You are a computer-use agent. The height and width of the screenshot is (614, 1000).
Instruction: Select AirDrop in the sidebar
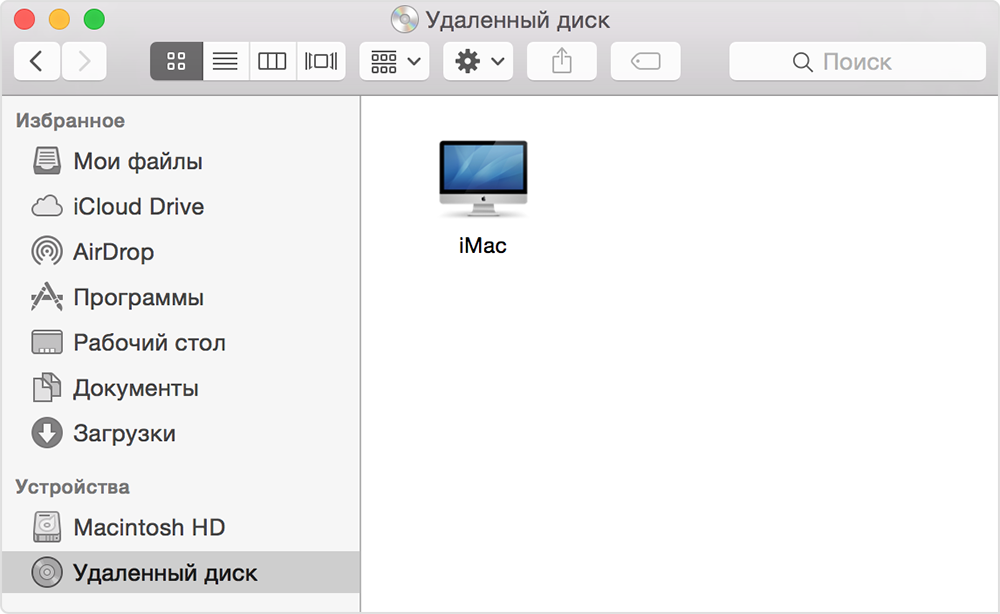113,252
